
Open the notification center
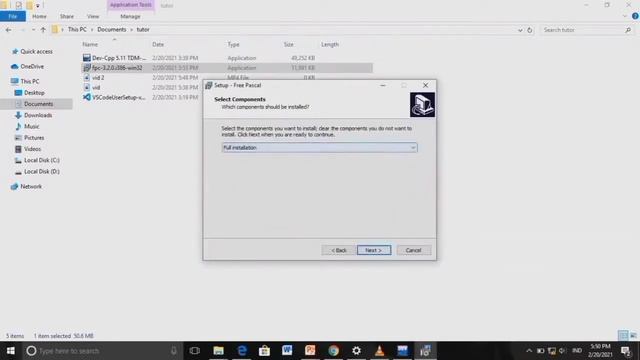(x=625, y=351)
